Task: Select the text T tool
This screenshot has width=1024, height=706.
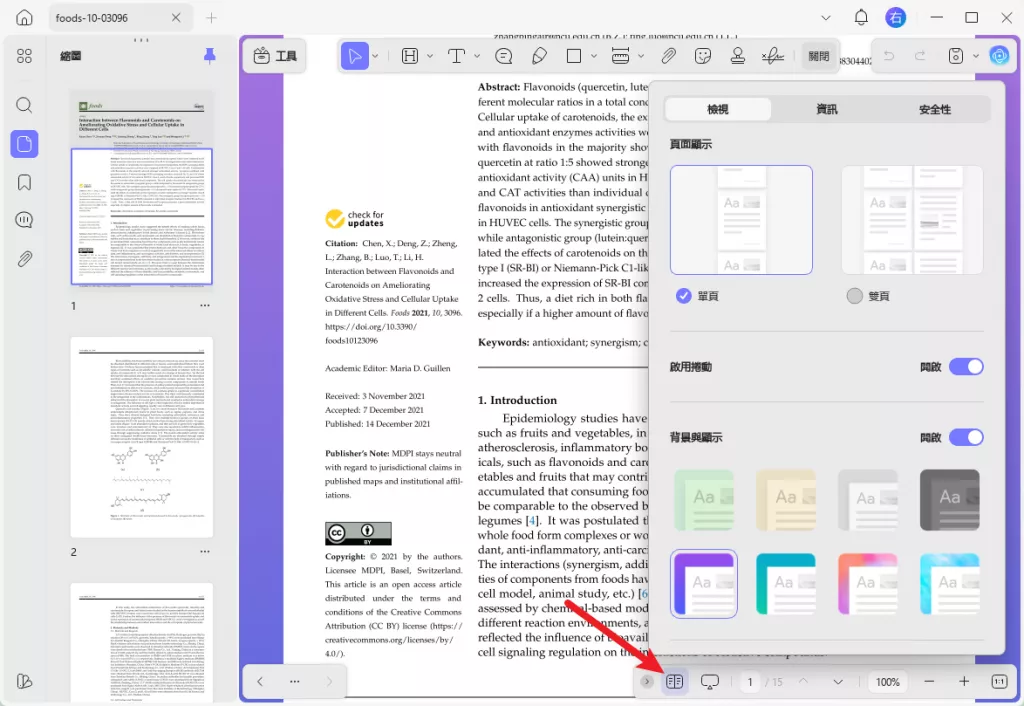Action: point(456,56)
